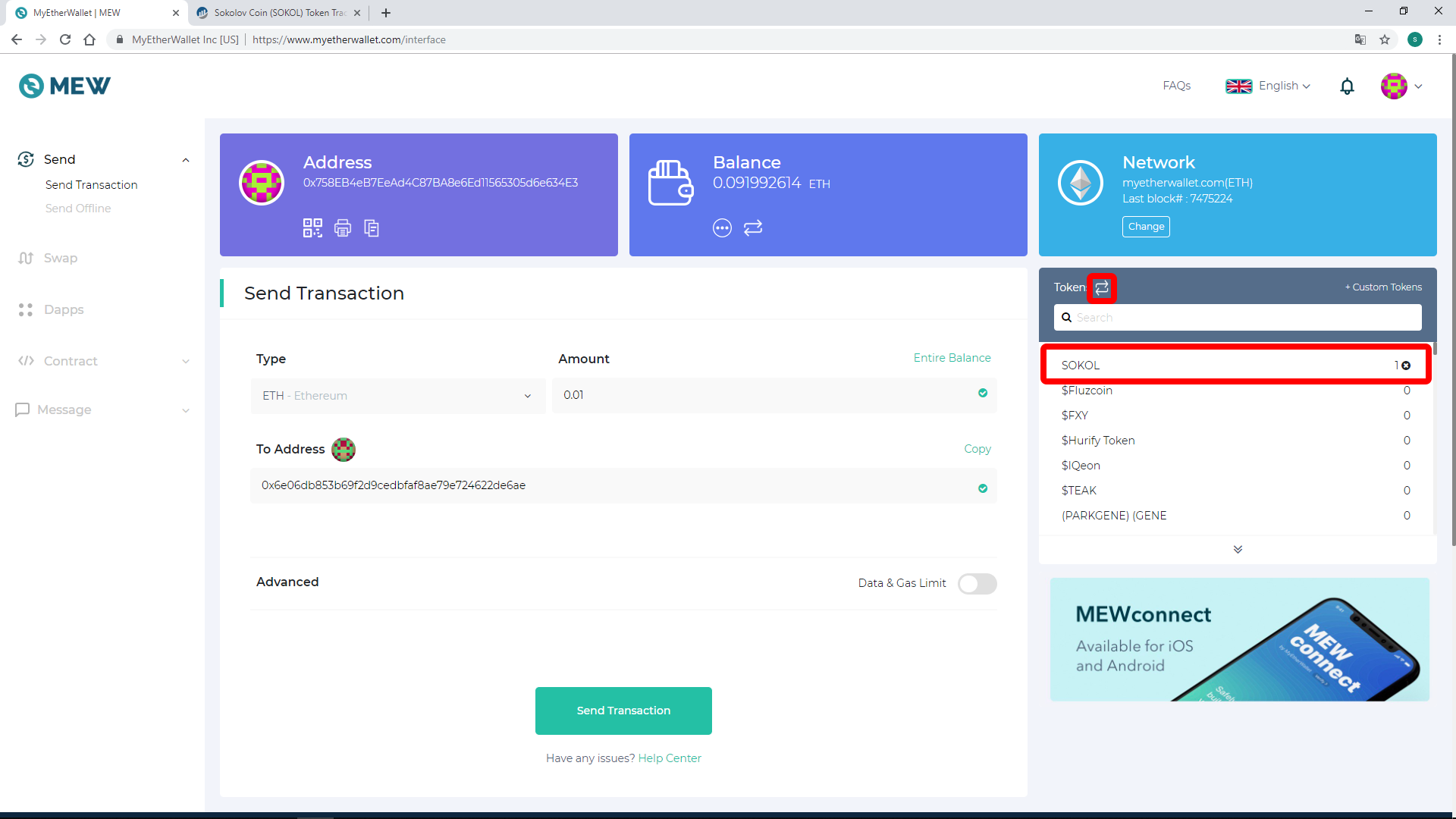Open the FAQs link
Viewport: 1456px width, 819px height.
click(x=1177, y=86)
